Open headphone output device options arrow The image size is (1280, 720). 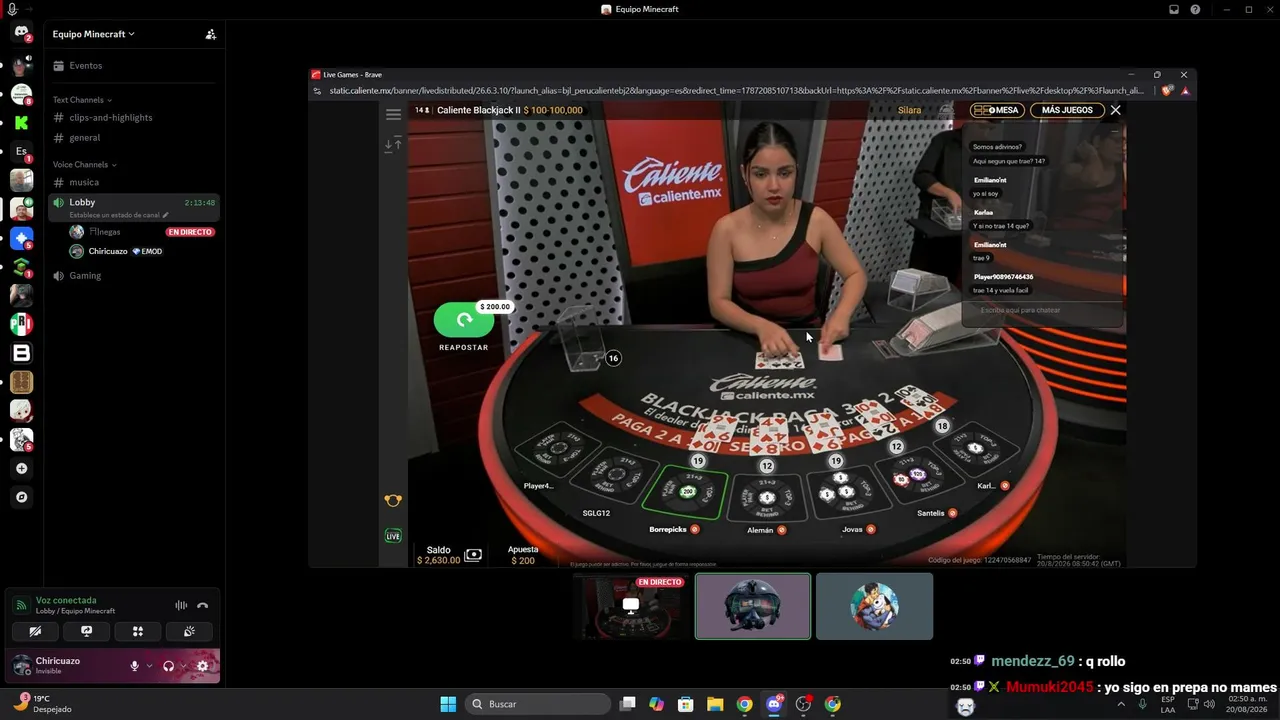click(183, 666)
